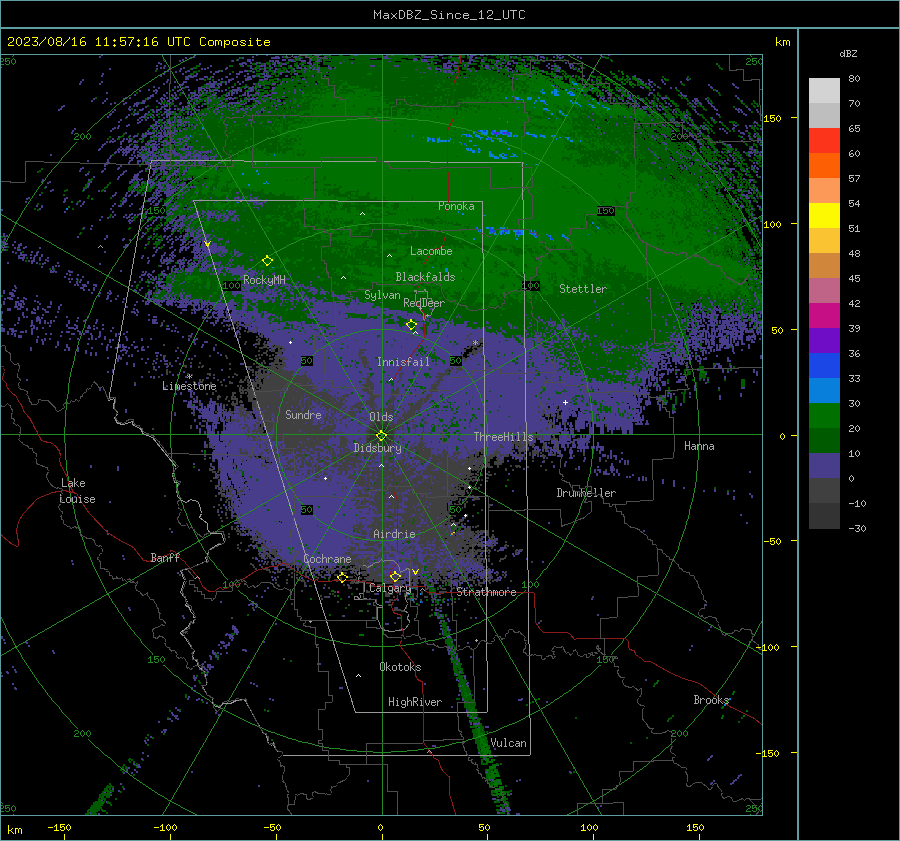Click the Calgary city label

pyautogui.click(x=390, y=588)
